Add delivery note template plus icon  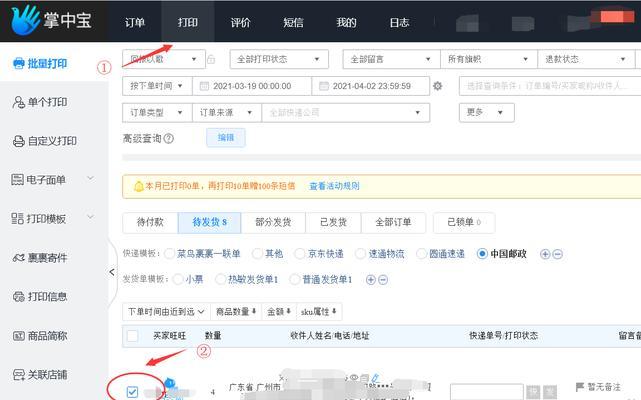coord(371,280)
